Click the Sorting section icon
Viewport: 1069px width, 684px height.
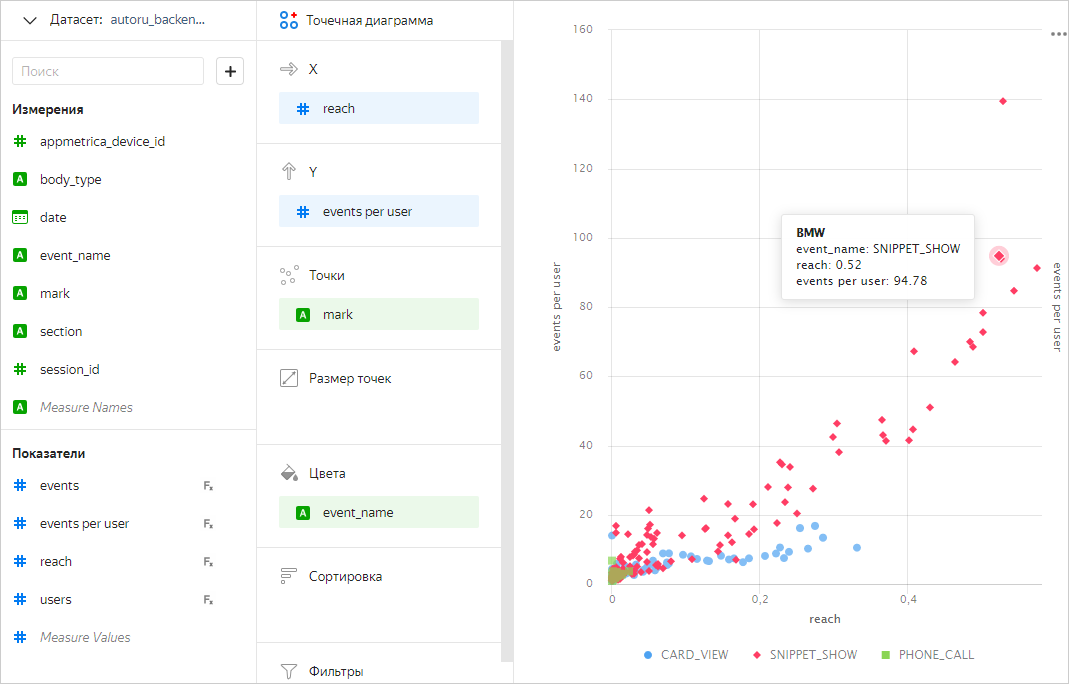[x=289, y=576]
